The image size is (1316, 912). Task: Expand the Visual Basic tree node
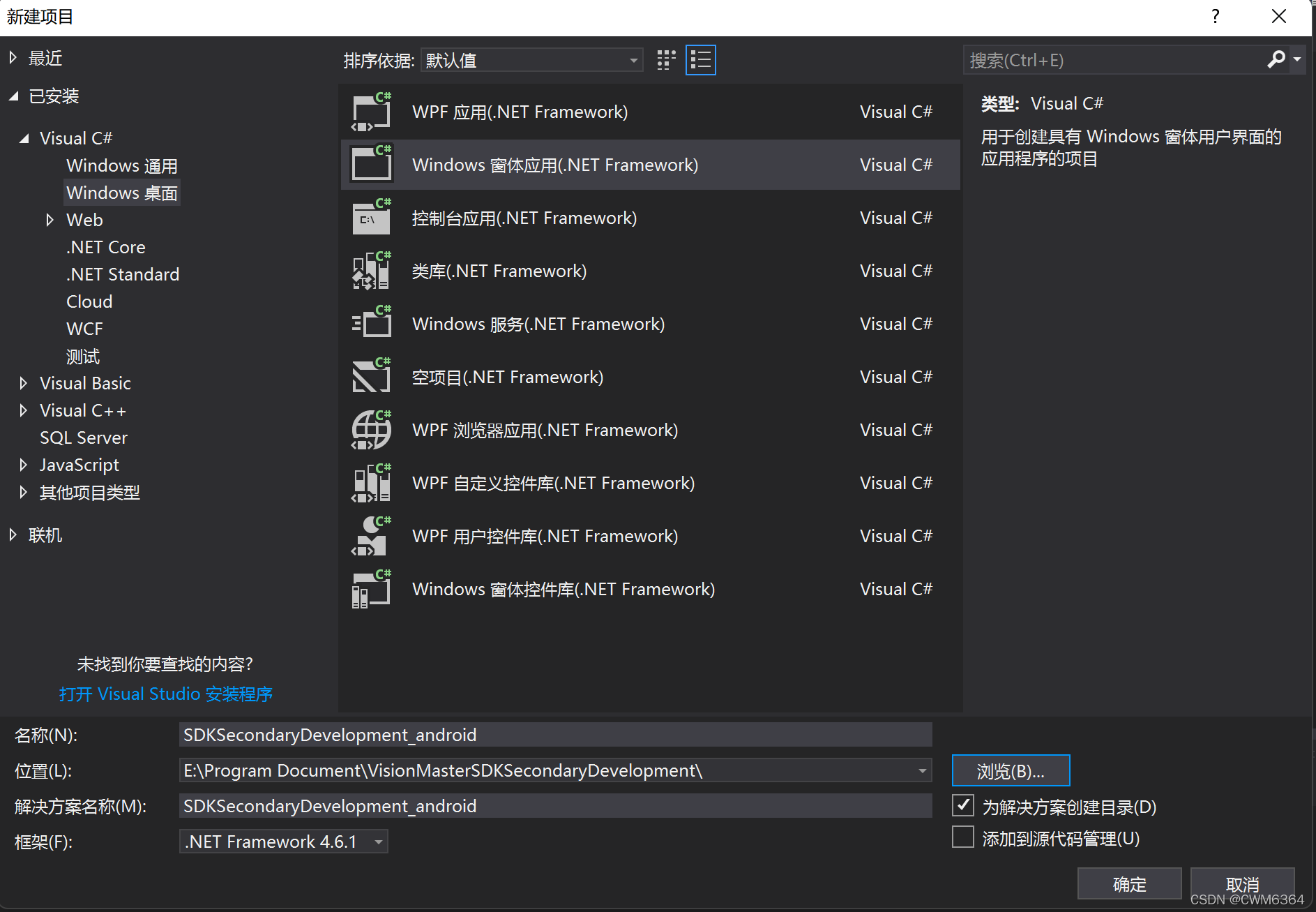[23, 383]
